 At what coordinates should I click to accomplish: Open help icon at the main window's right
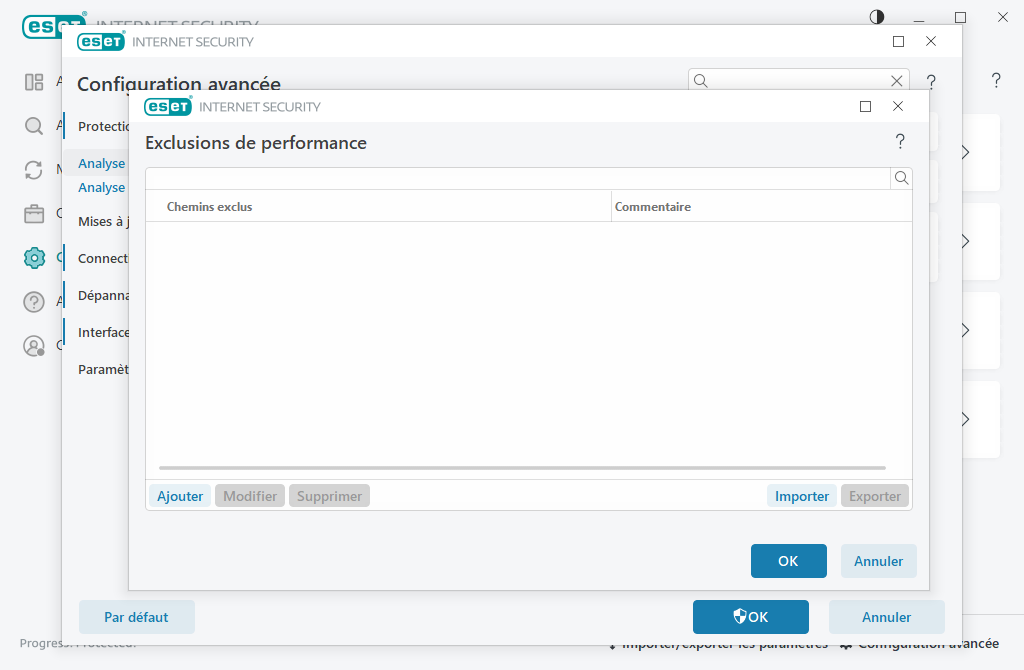(996, 80)
